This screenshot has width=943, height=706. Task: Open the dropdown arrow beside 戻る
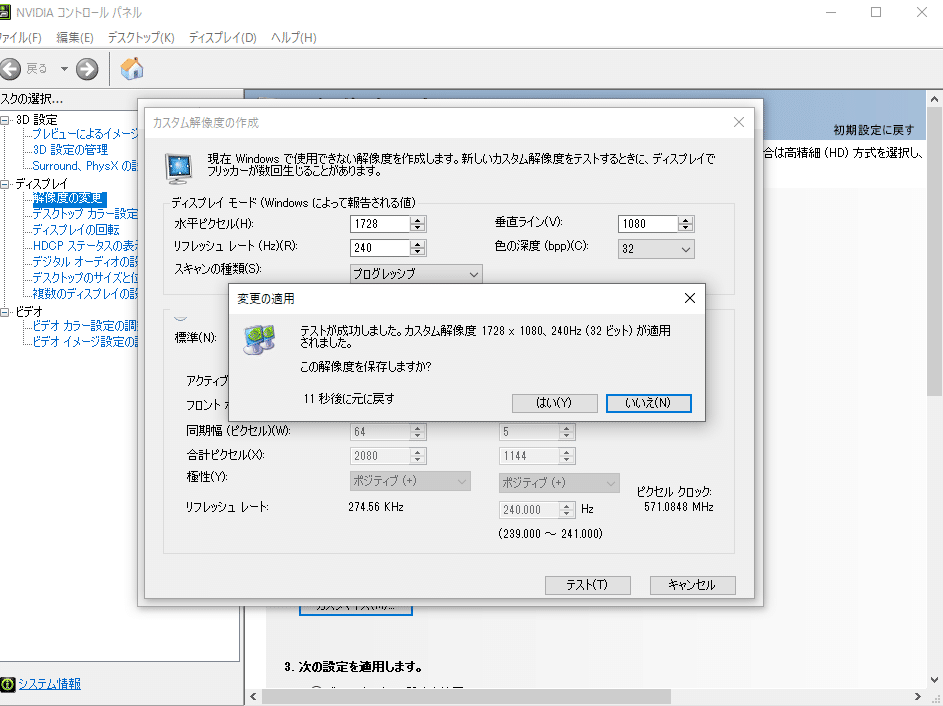pos(64,69)
